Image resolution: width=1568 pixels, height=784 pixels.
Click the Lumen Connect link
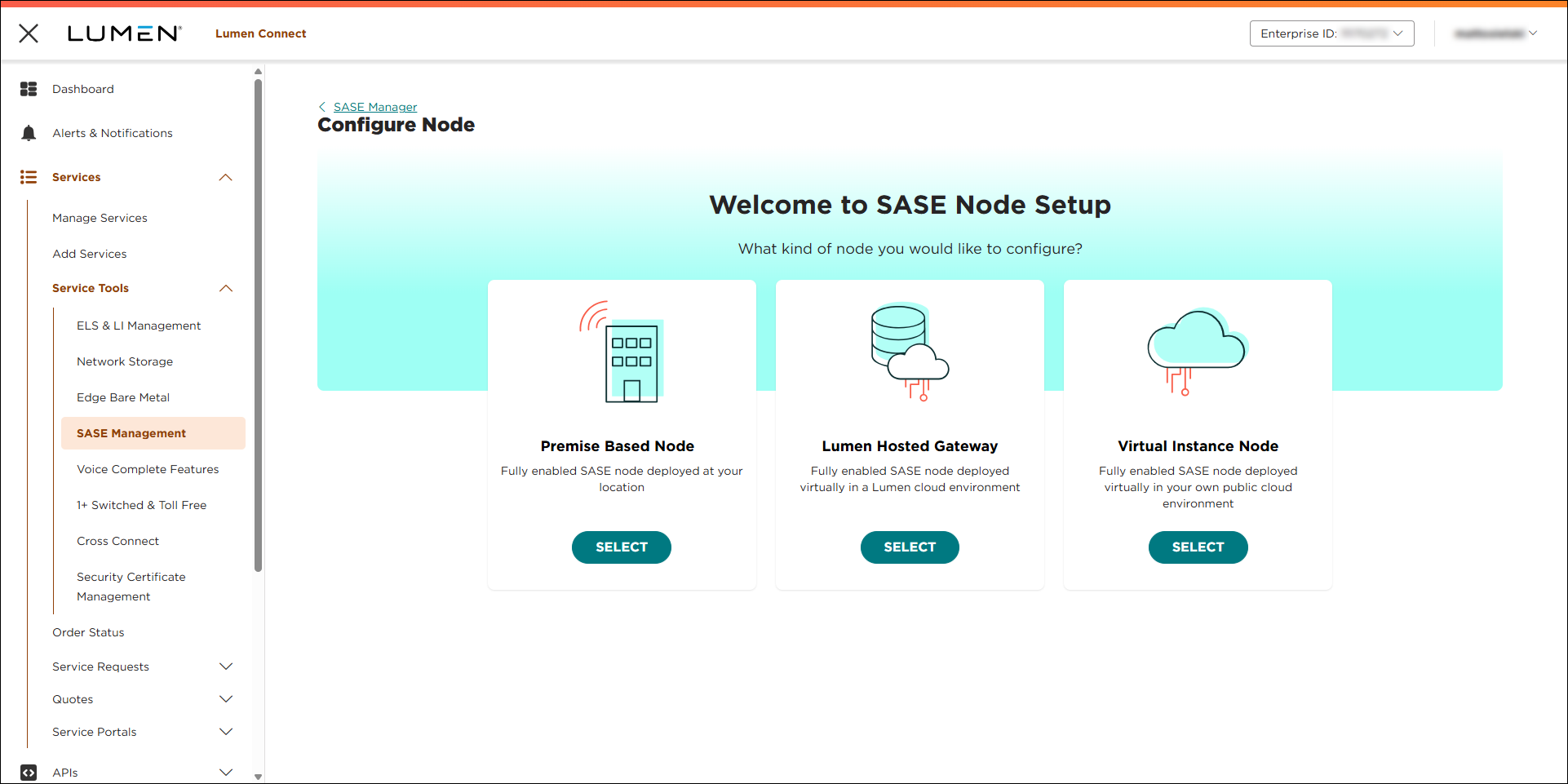pos(261,33)
